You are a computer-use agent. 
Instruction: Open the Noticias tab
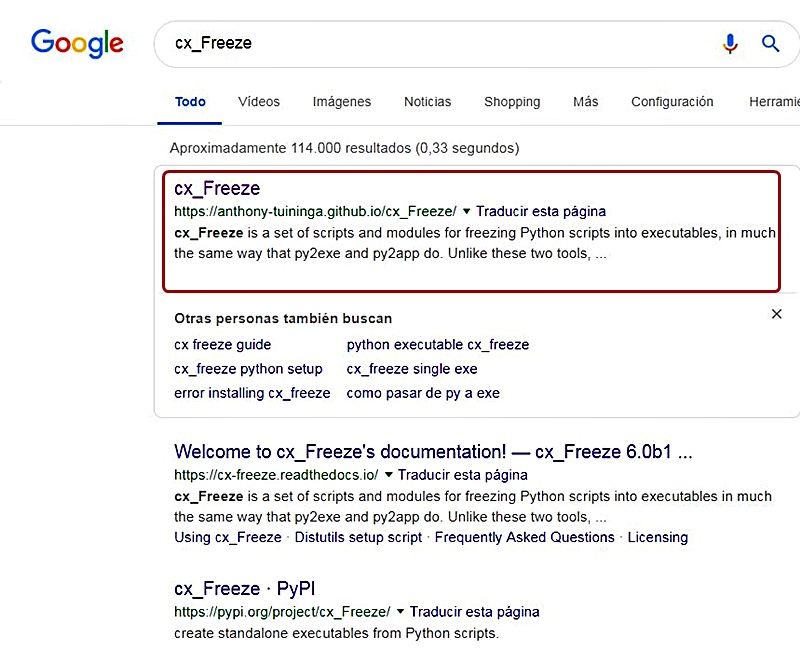pos(427,102)
